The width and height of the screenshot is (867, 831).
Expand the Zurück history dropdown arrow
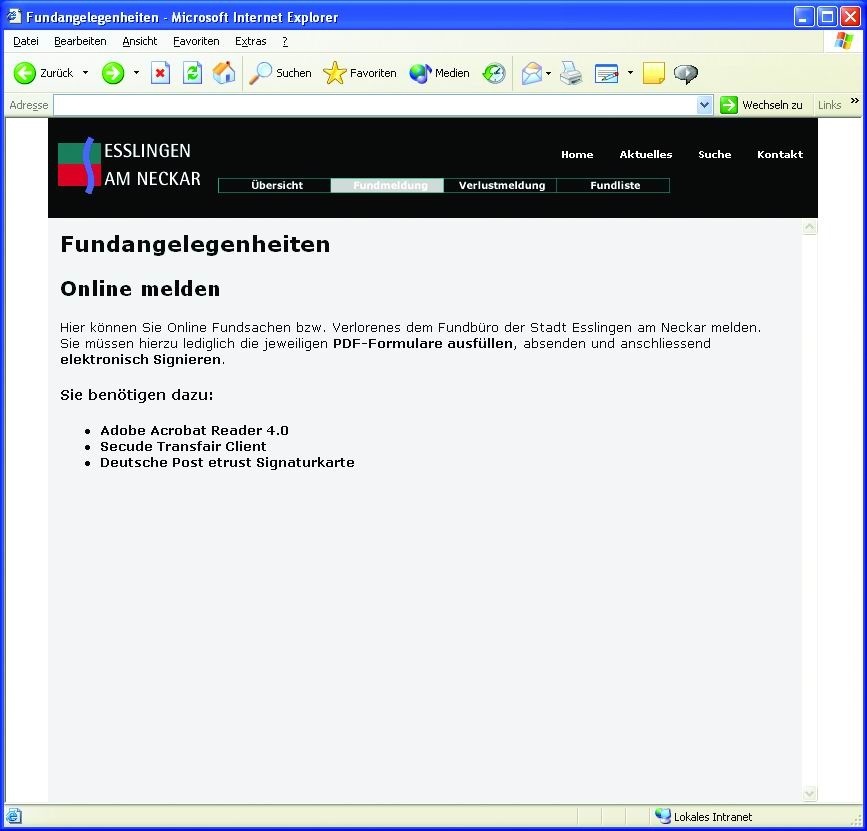[85, 73]
